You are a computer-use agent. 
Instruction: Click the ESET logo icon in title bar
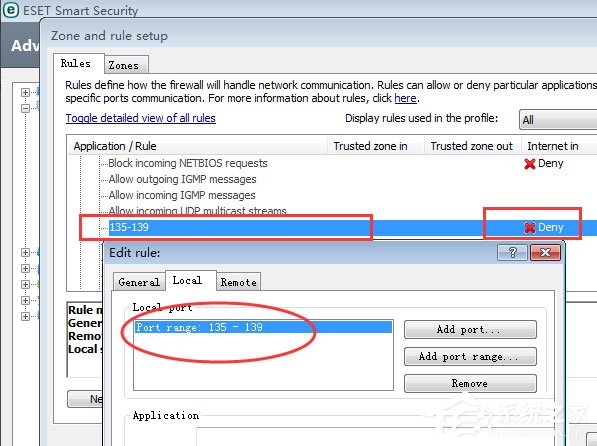10,10
